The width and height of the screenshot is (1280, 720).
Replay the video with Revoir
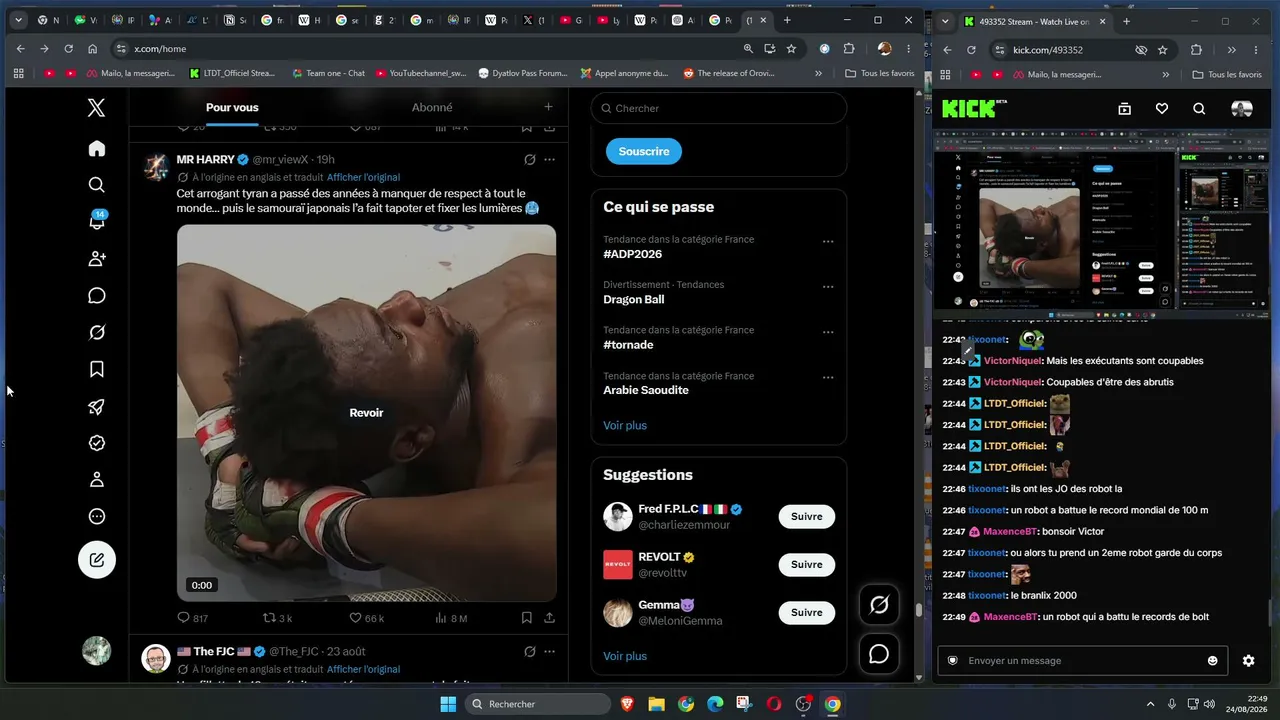pyautogui.click(x=366, y=413)
